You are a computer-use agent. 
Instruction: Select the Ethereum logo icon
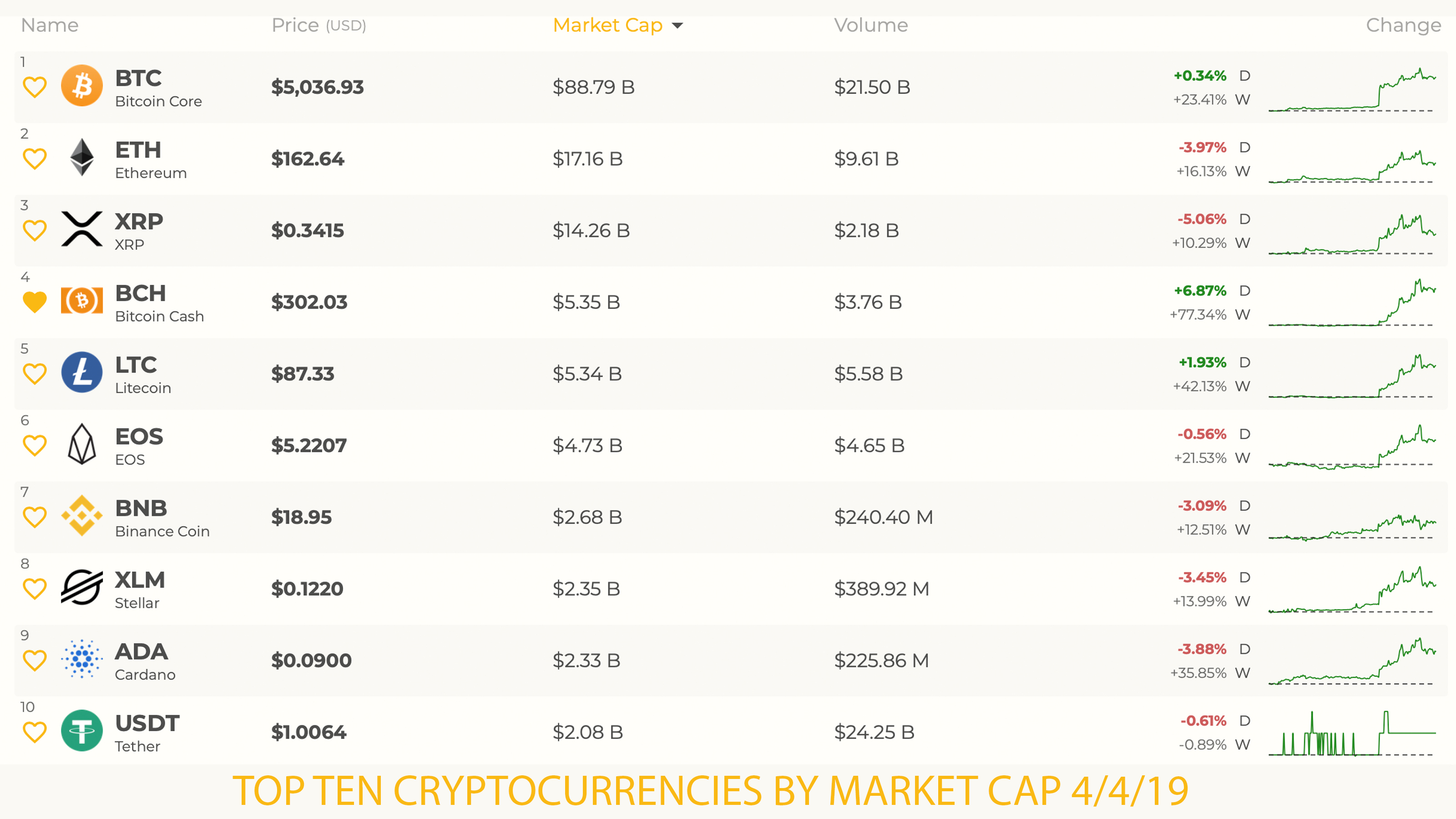click(81, 158)
